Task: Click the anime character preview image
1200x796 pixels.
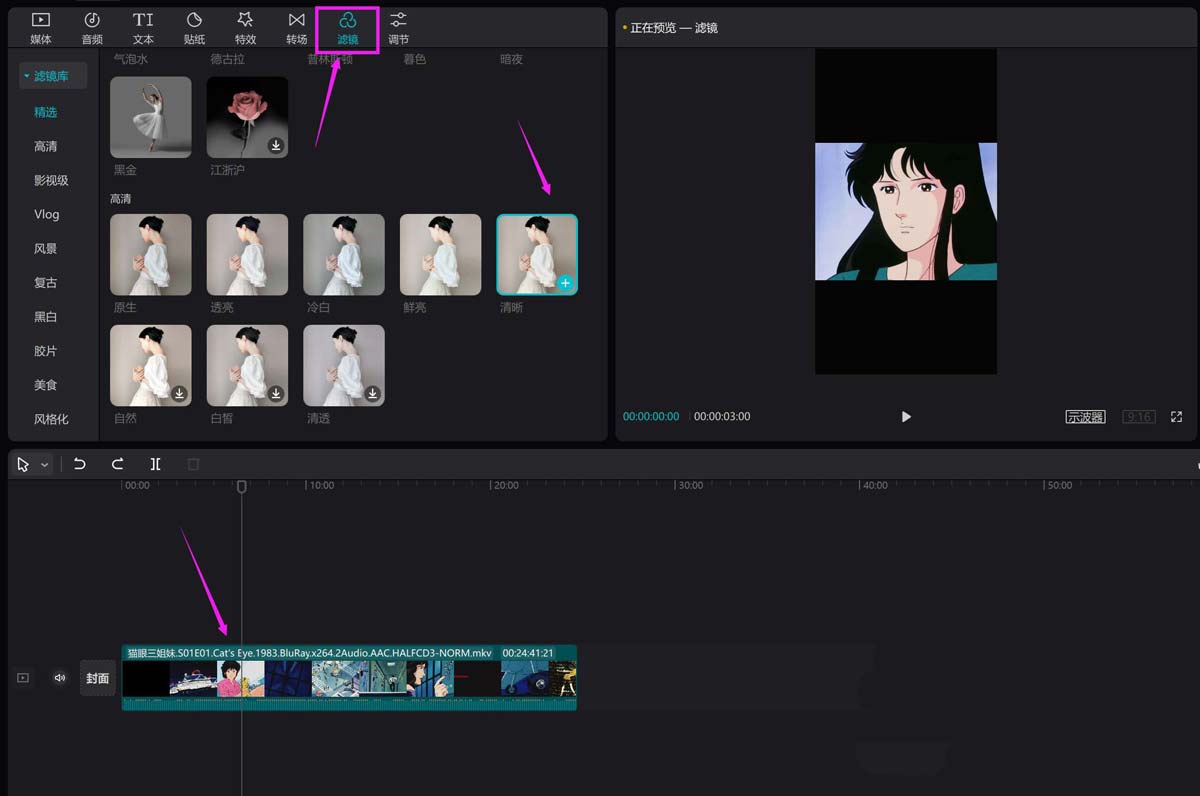Action: click(x=906, y=211)
